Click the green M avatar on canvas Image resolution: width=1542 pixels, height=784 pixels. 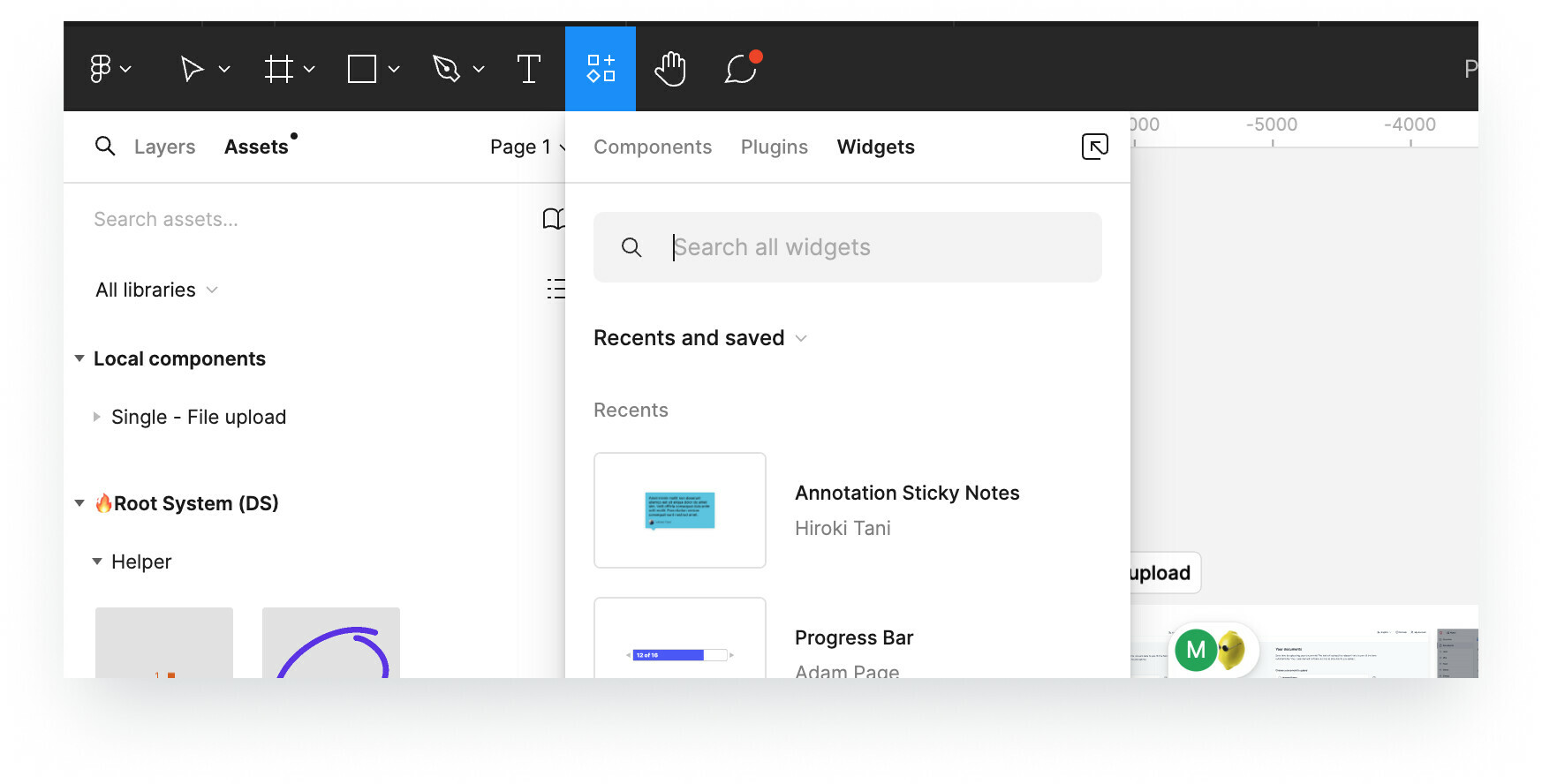[x=1196, y=651]
